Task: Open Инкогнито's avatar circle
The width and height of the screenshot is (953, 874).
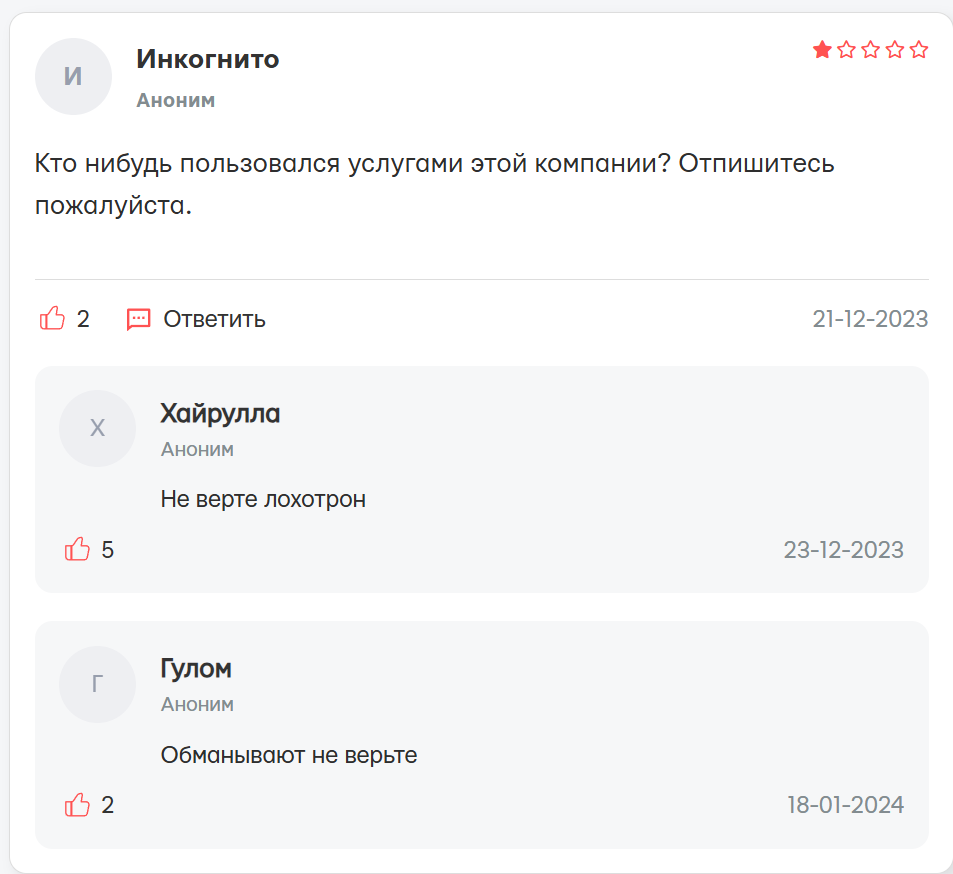Action: coord(73,76)
